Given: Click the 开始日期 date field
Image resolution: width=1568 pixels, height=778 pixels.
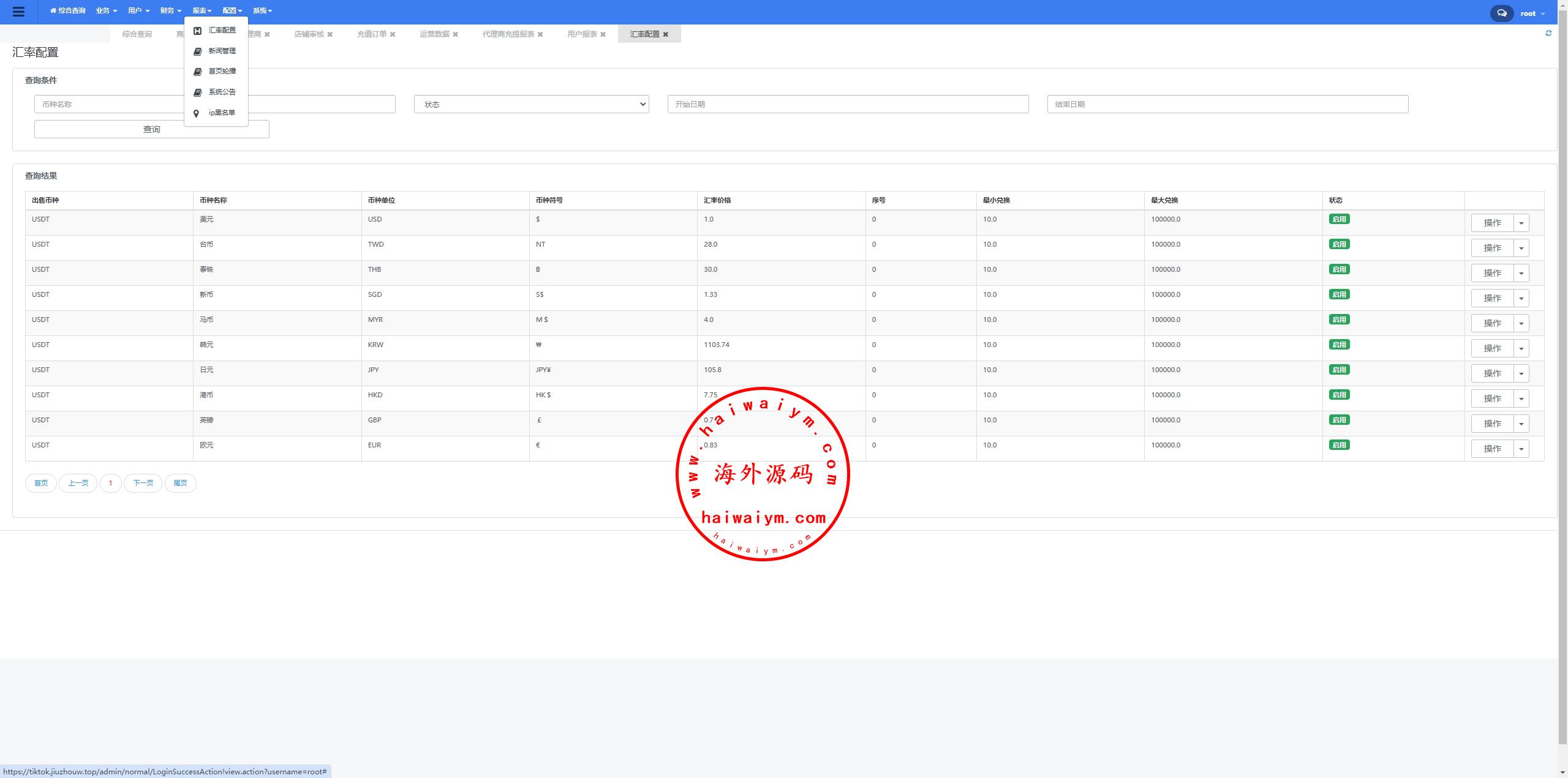Looking at the screenshot, I should (848, 104).
